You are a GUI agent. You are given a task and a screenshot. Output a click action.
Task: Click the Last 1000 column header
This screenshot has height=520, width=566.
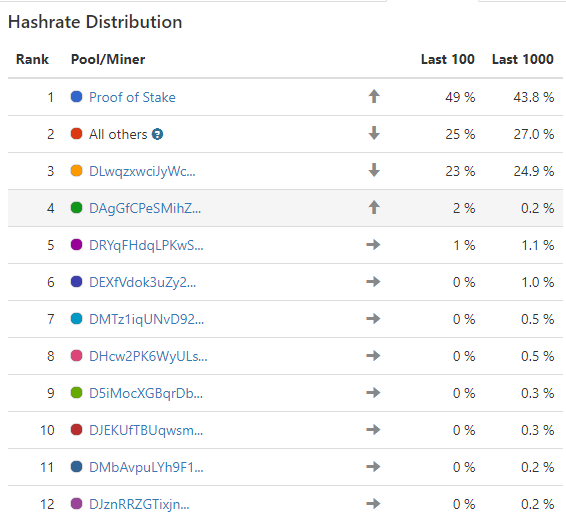pos(523,59)
